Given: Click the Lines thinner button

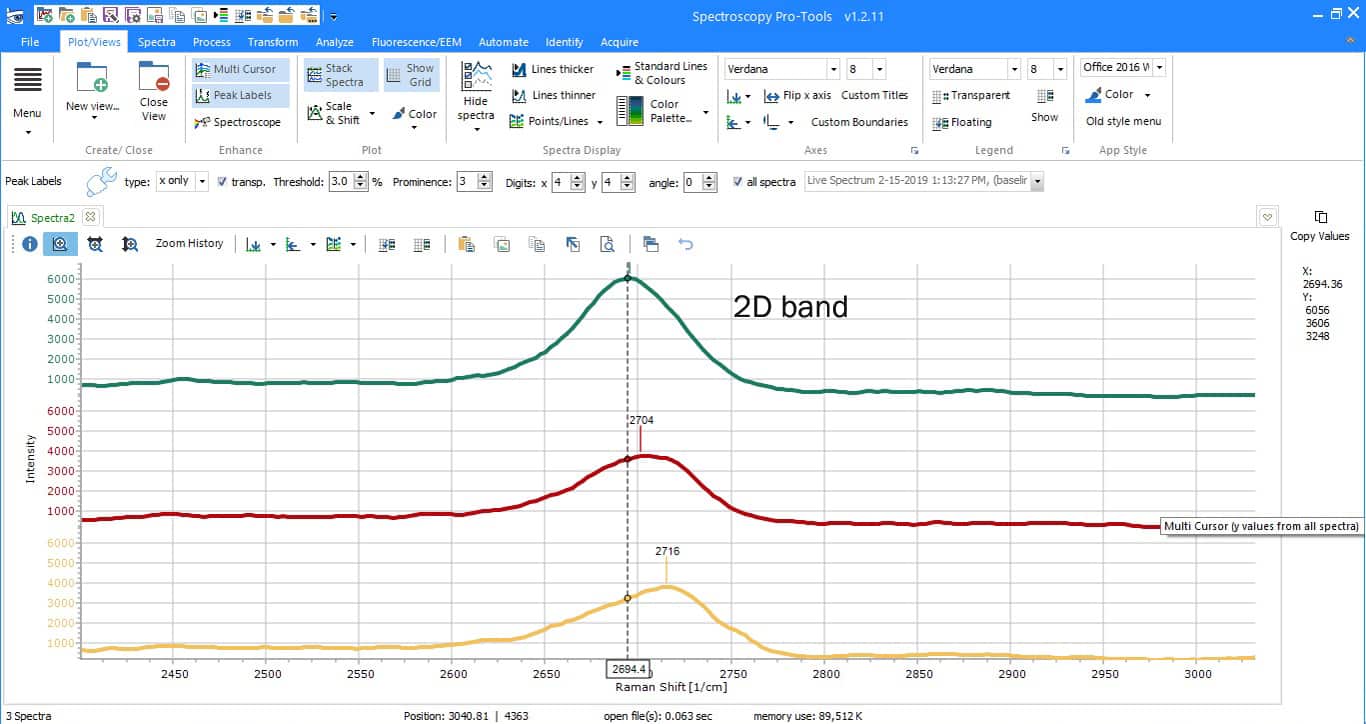Looking at the screenshot, I should click(553, 96).
